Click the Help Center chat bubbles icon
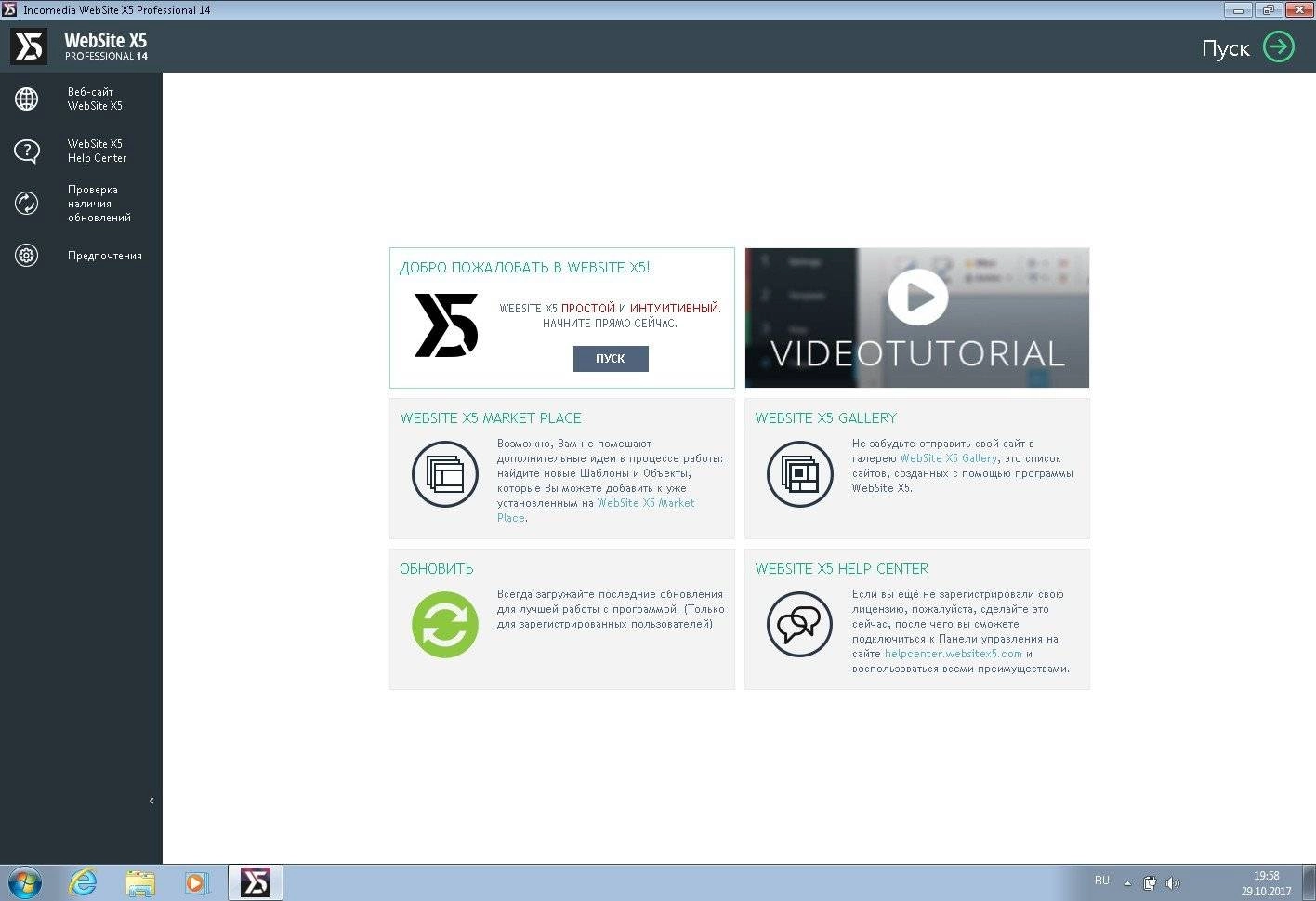The width and height of the screenshot is (1316, 901). 800,625
